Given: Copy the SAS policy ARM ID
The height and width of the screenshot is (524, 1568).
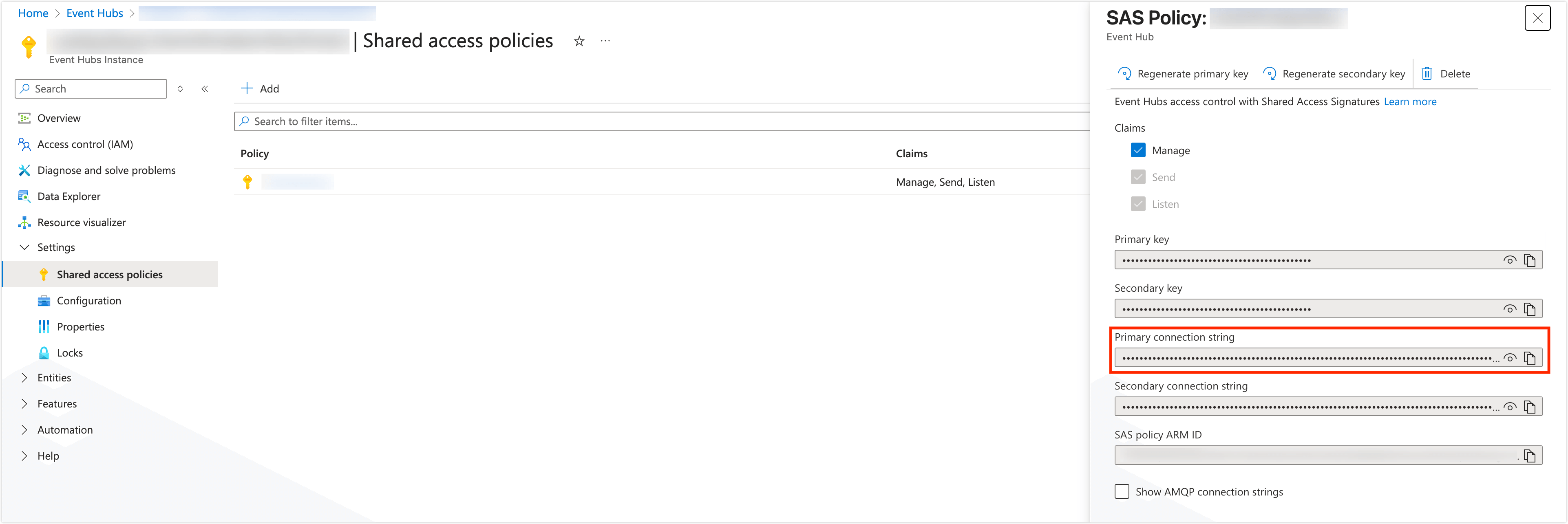Looking at the screenshot, I should (1529, 456).
